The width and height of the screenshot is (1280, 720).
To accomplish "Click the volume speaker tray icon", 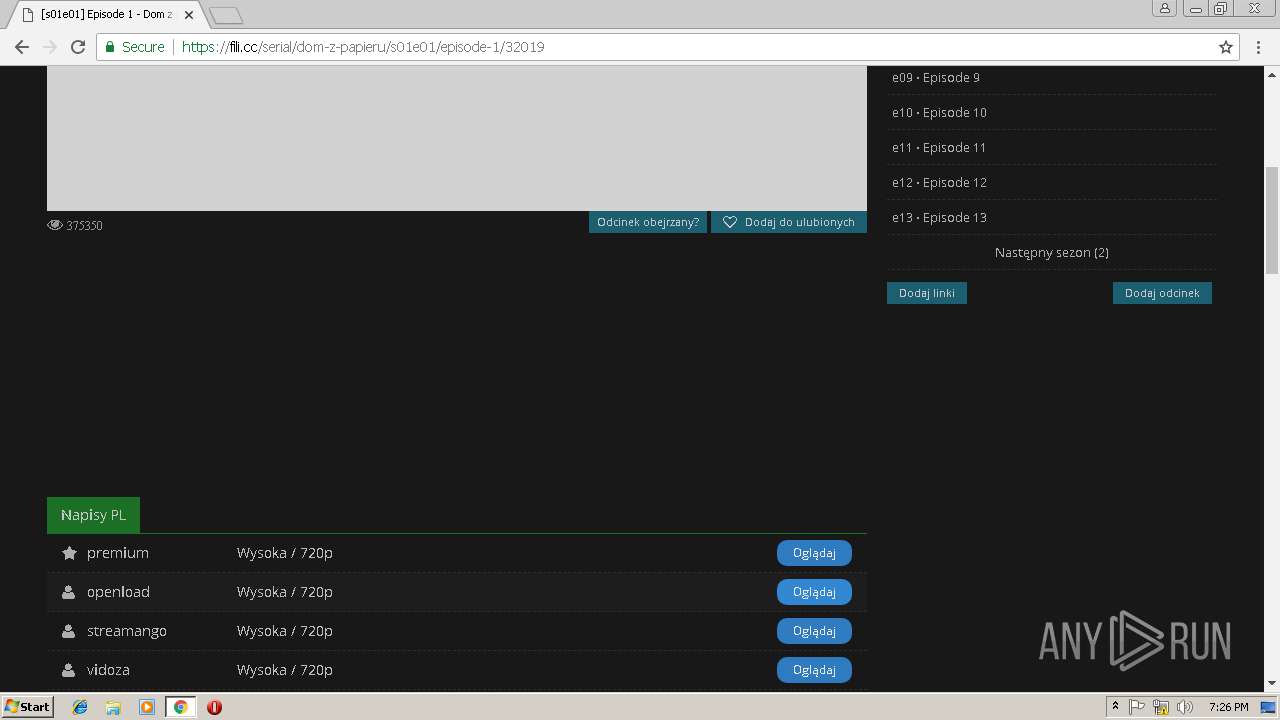I will click(1185, 707).
